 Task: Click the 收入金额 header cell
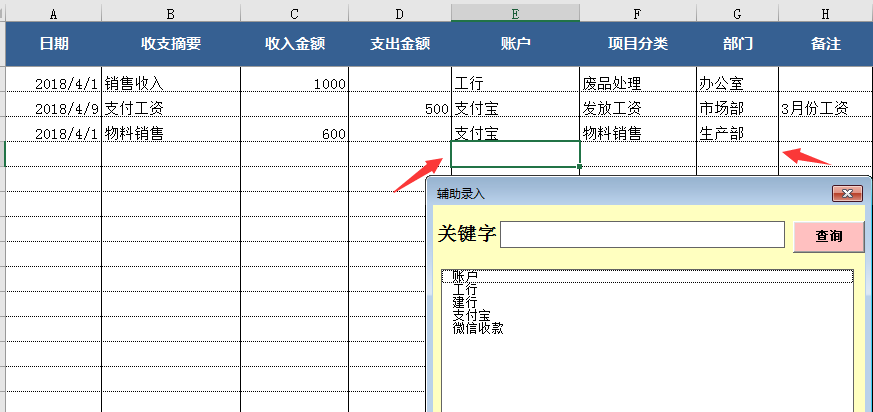click(295, 44)
